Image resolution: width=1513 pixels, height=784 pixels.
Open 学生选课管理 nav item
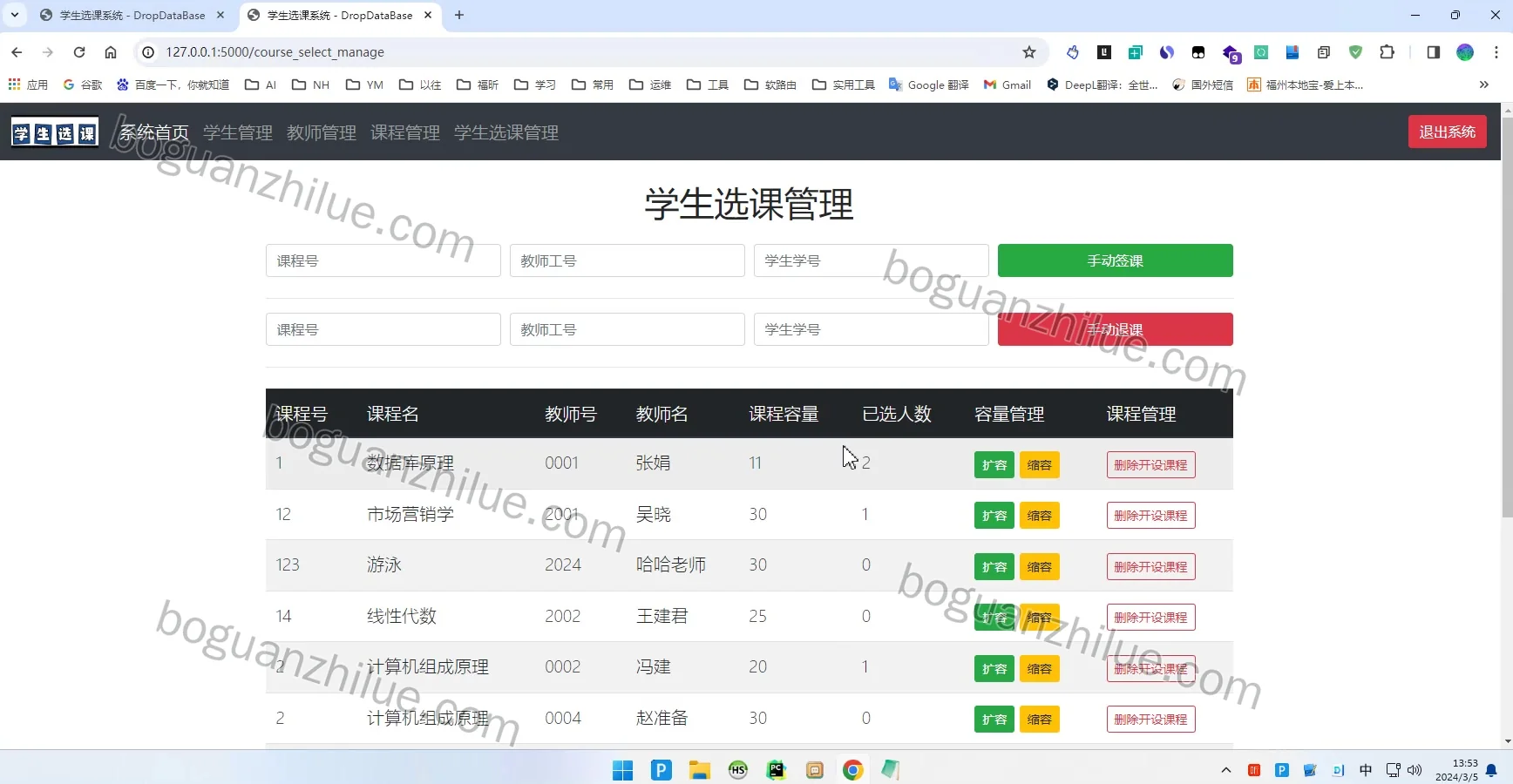pos(506,132)
